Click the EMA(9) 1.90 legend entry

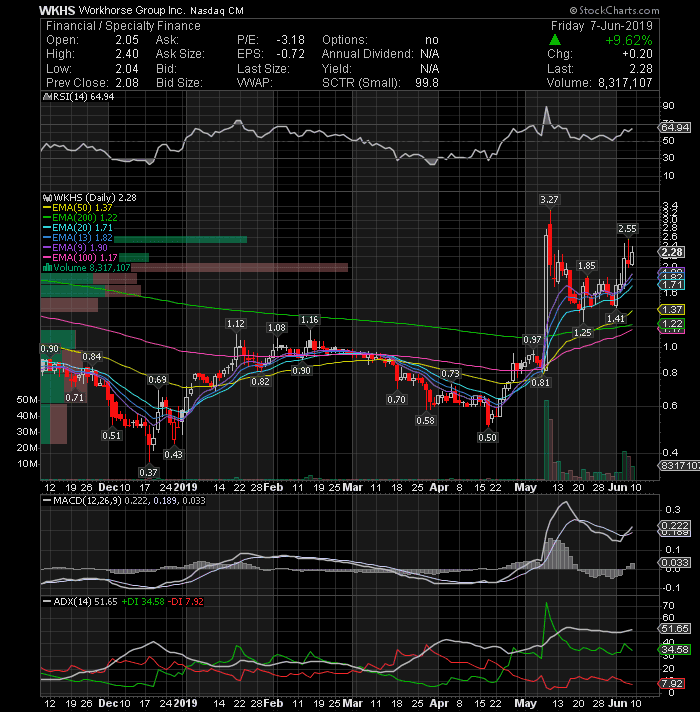tap(75, 247)
